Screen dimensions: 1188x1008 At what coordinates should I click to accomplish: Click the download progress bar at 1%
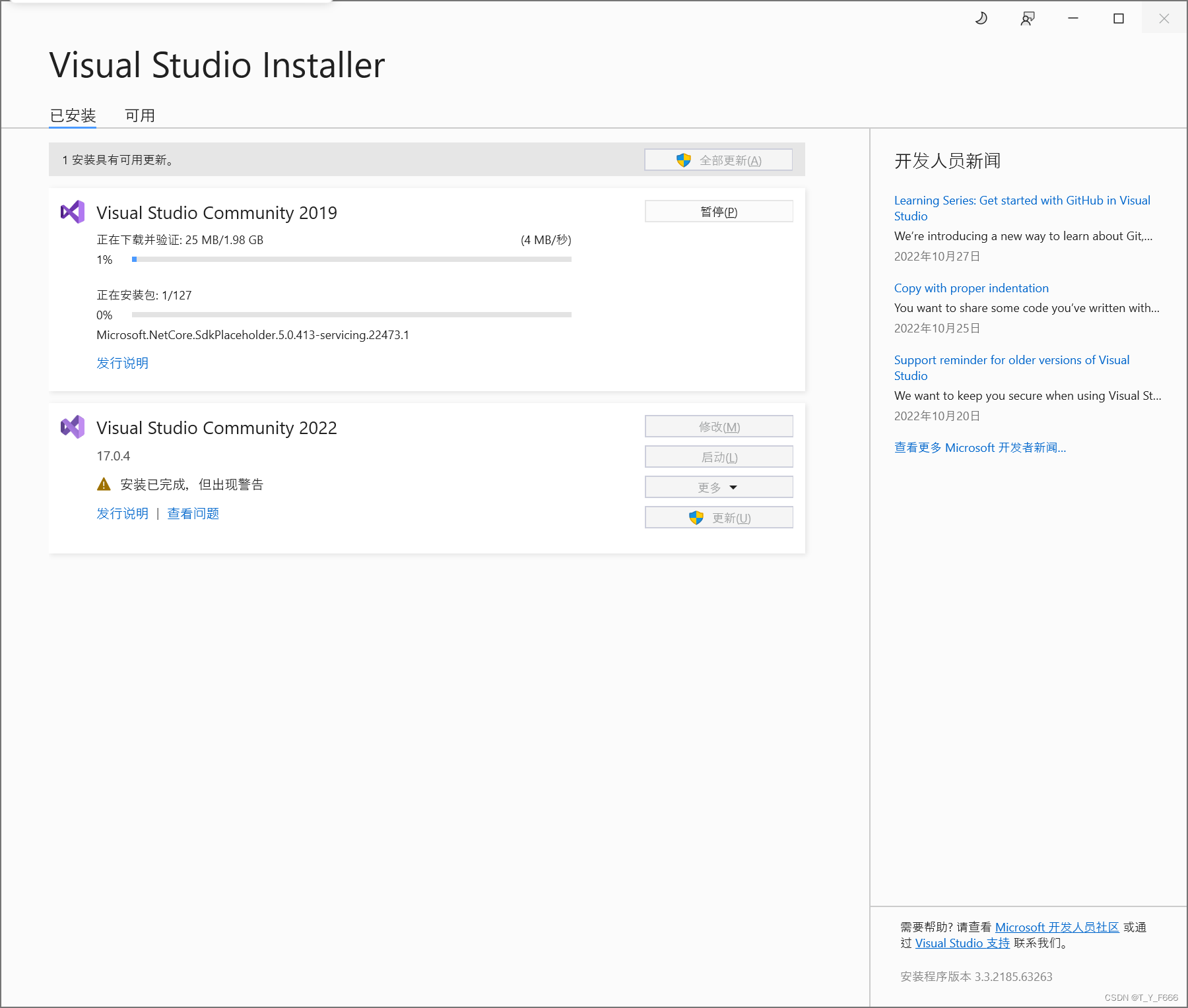click(x=352, y=259)
